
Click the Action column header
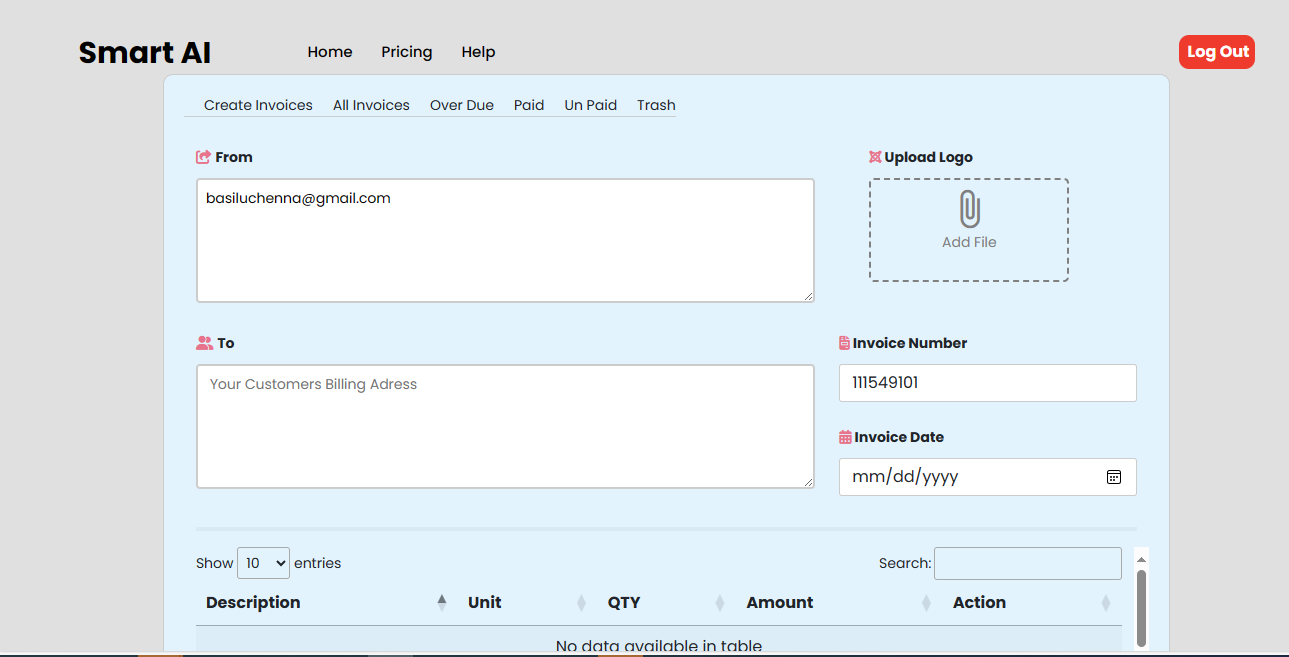pyautogui.click(x=1032, y=602)
